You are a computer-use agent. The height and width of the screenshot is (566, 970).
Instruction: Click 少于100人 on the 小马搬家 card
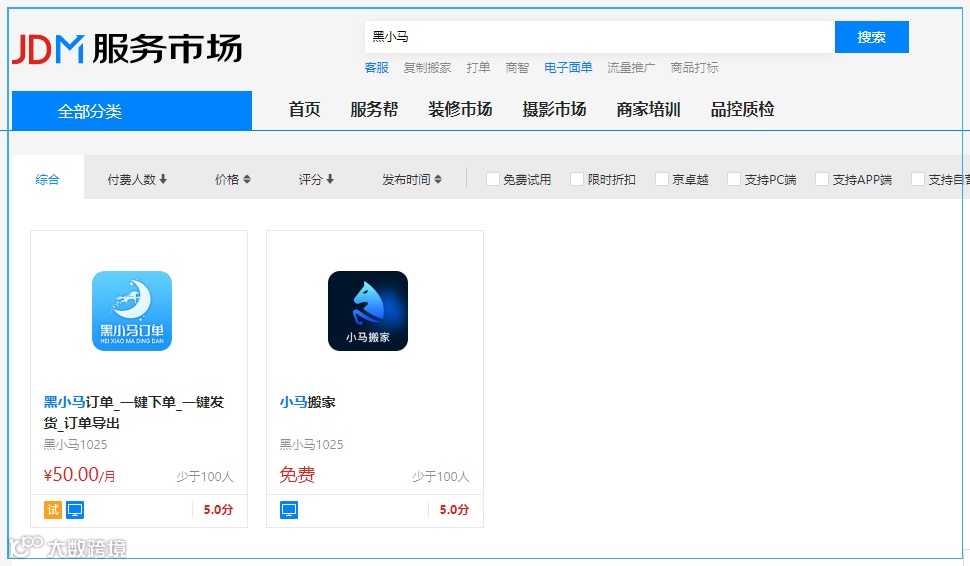[440, 477]
